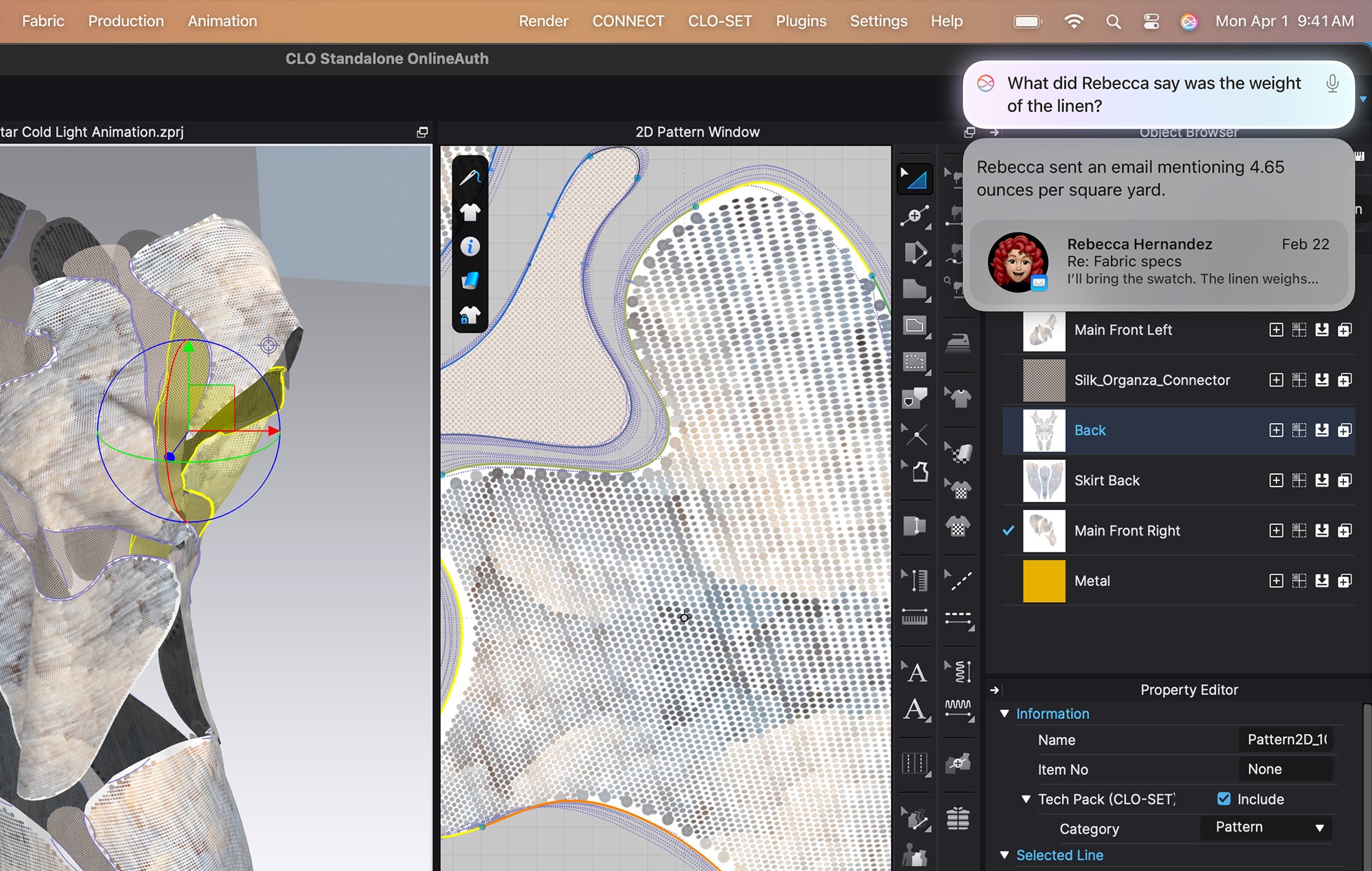
Task: Click the yellow Metal fabric swatch
Action: pyautogui.click(x=1044, y=581)
